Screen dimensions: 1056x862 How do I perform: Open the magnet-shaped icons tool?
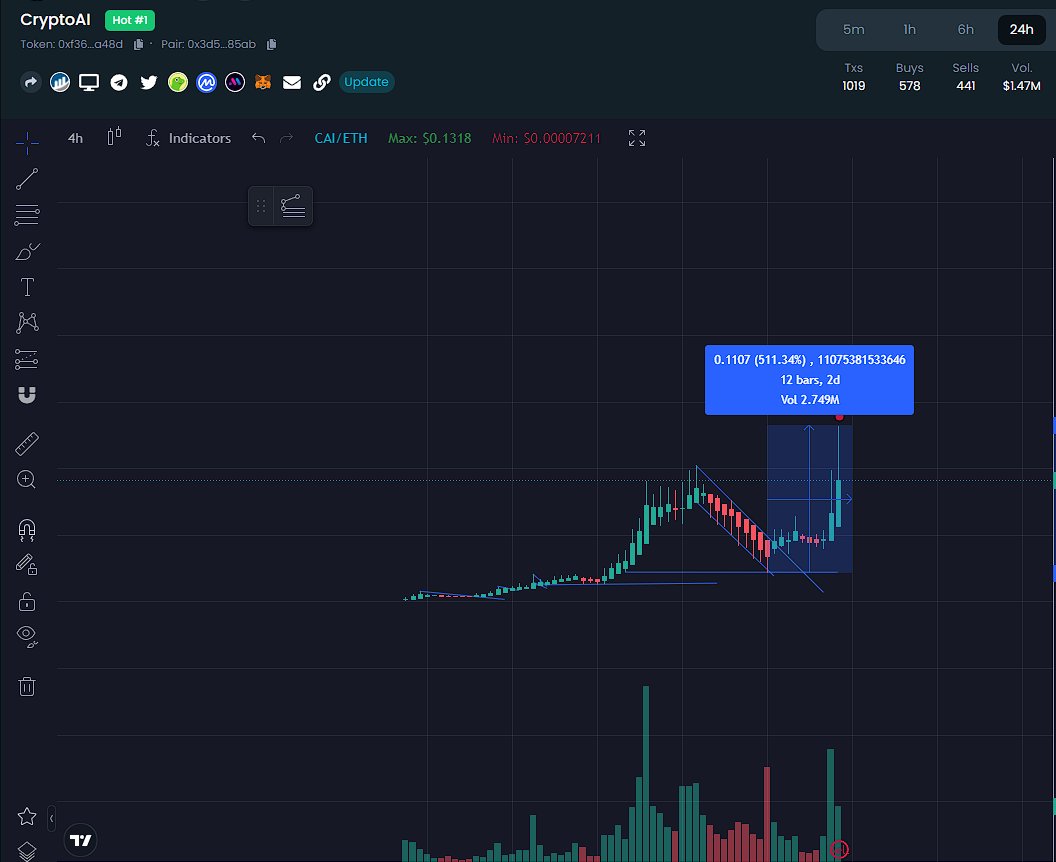pos(27,395)
